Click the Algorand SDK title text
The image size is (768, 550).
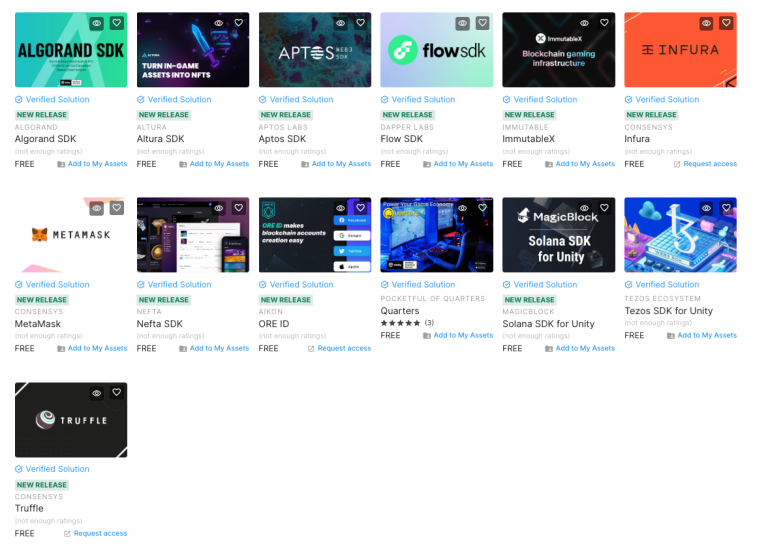46,139
